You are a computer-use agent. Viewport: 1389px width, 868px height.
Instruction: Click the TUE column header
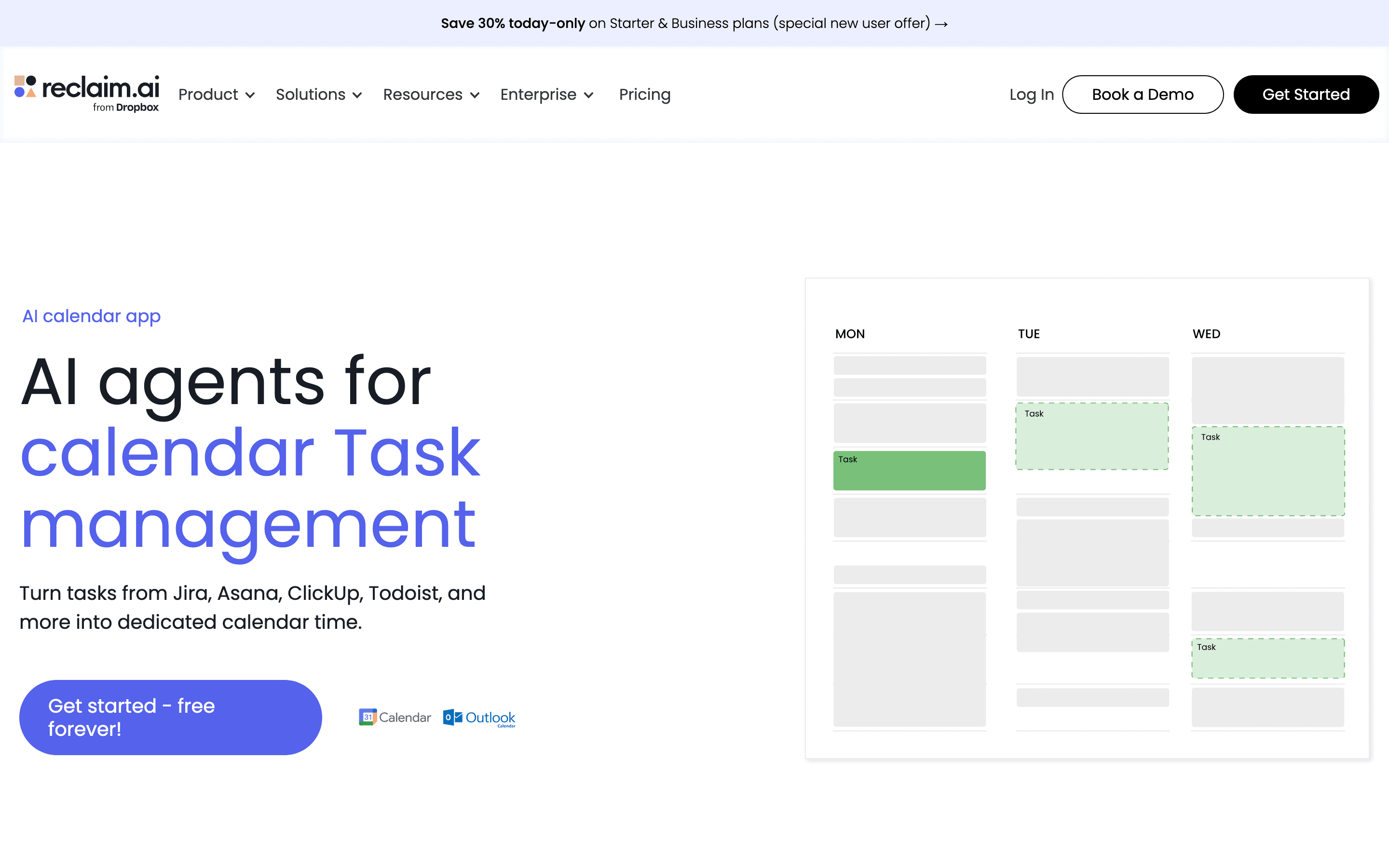coord(1029,334)
